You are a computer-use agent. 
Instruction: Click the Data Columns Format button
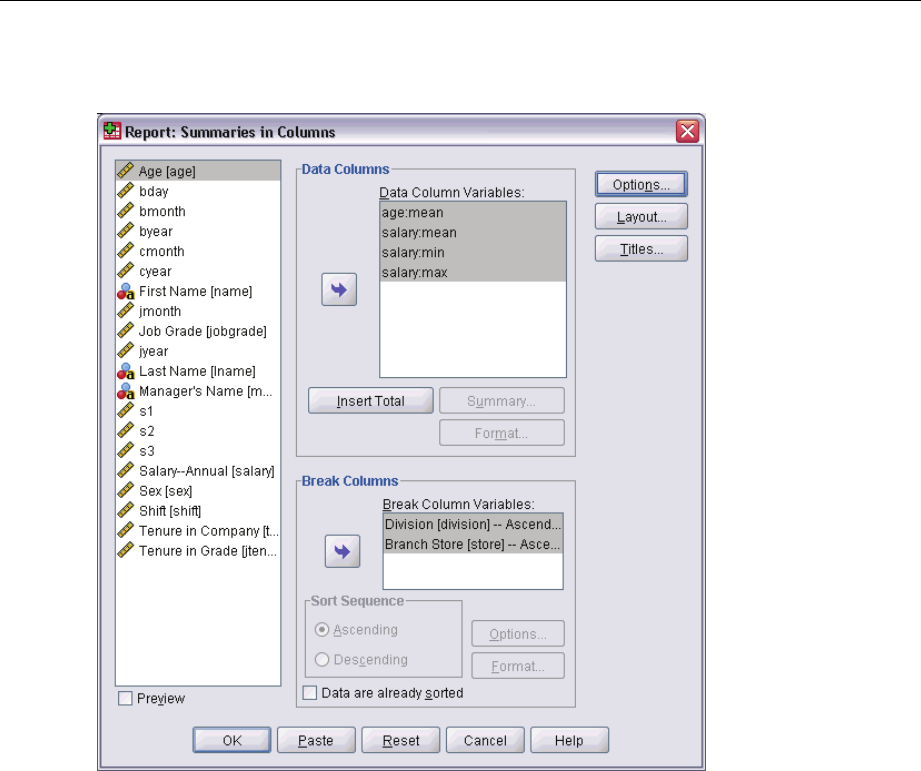[502, 433]
